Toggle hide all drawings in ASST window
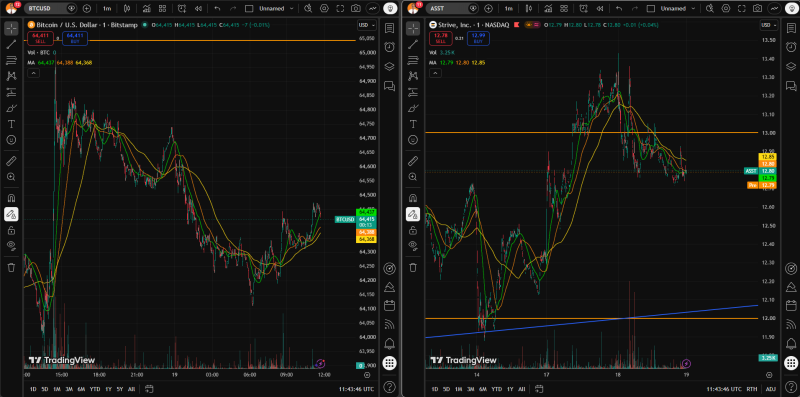Viewport: 800px width, 397px height. tap(413, 246)
